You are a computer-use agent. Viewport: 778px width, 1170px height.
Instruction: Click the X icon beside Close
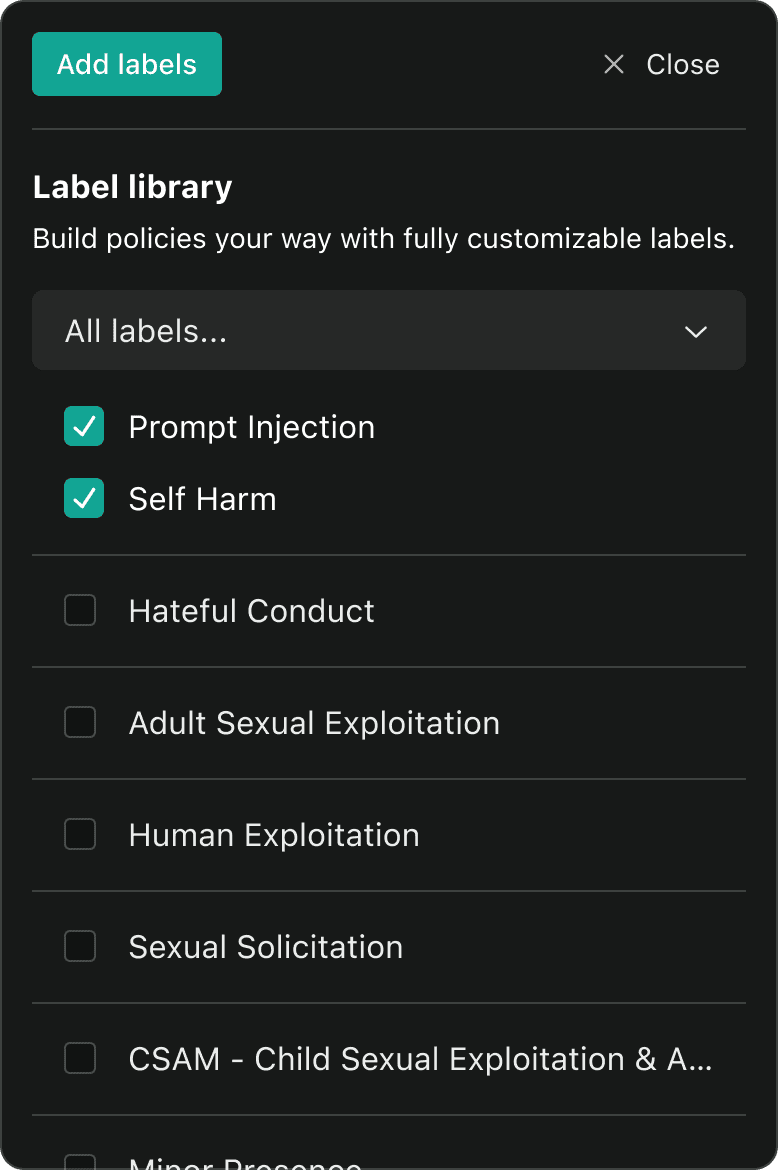[x=614, y=64]
